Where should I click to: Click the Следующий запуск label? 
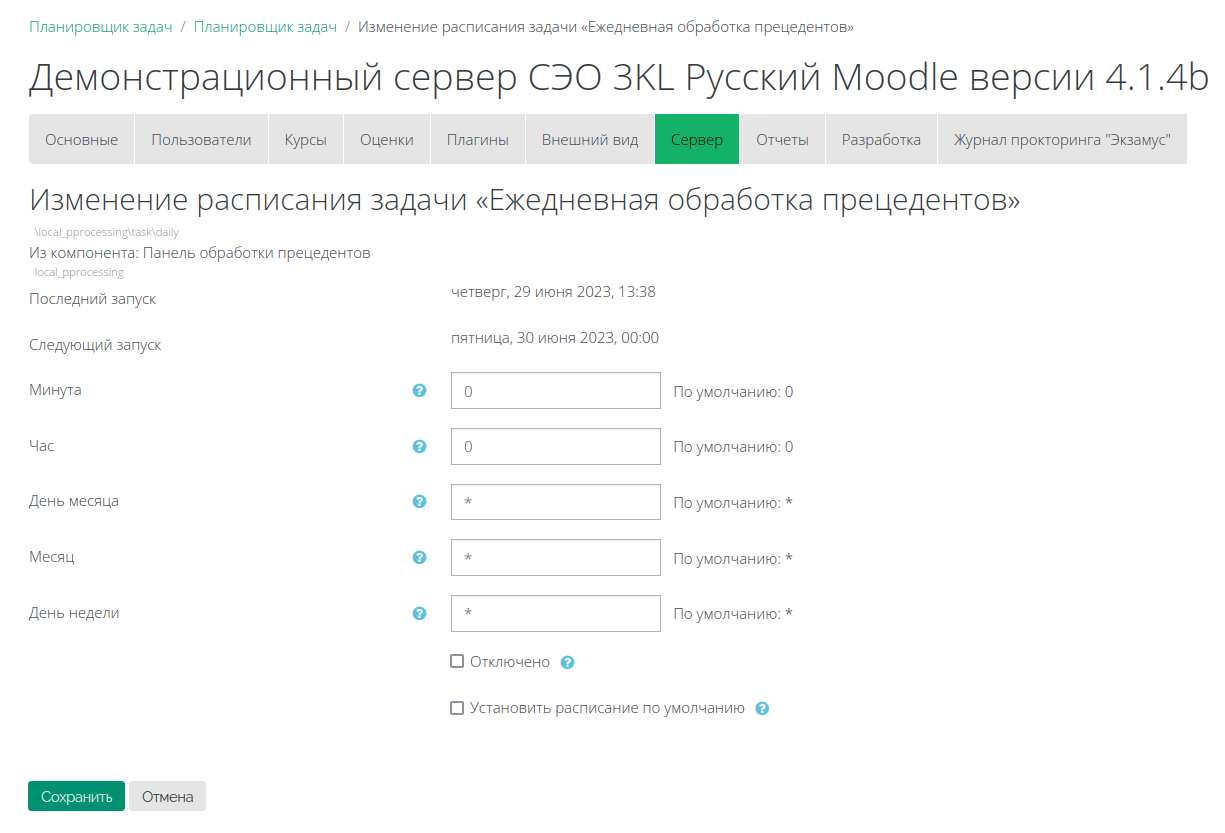95,345
